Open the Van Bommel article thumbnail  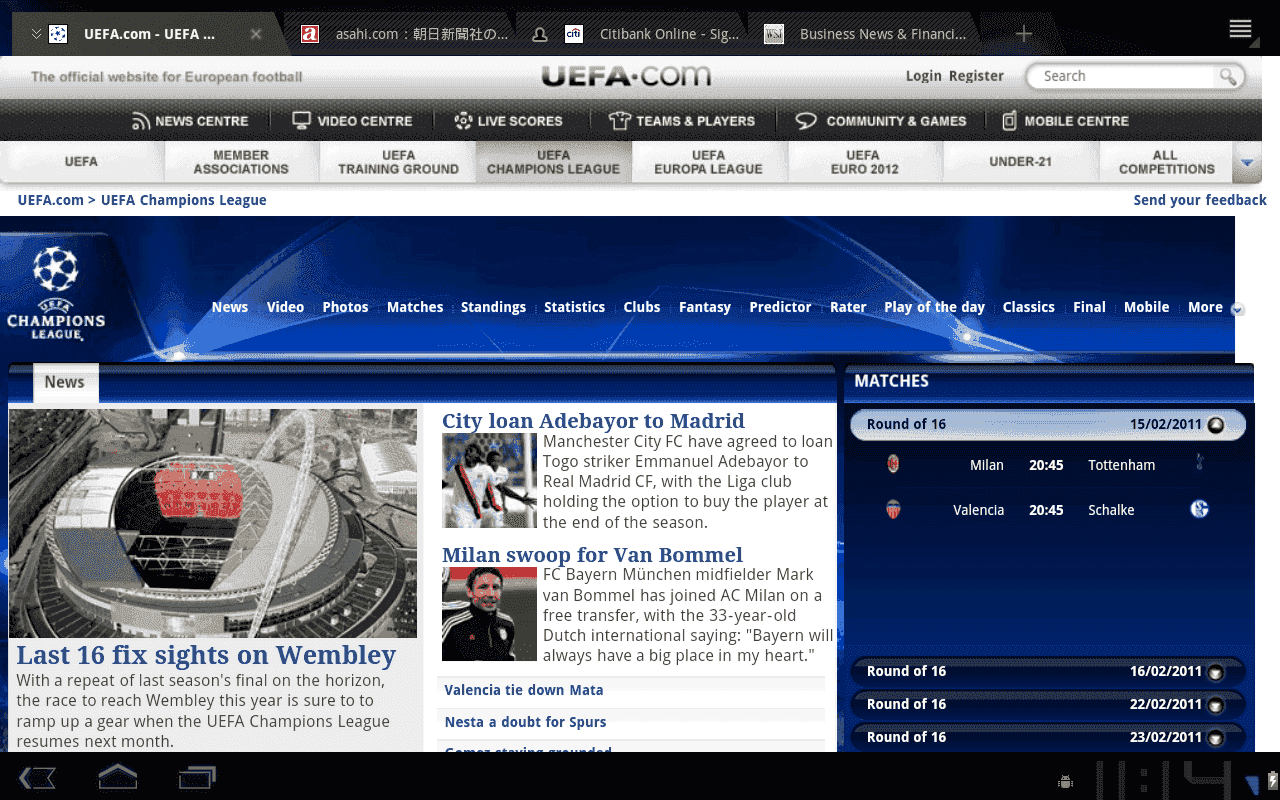(x=489, y=614)
